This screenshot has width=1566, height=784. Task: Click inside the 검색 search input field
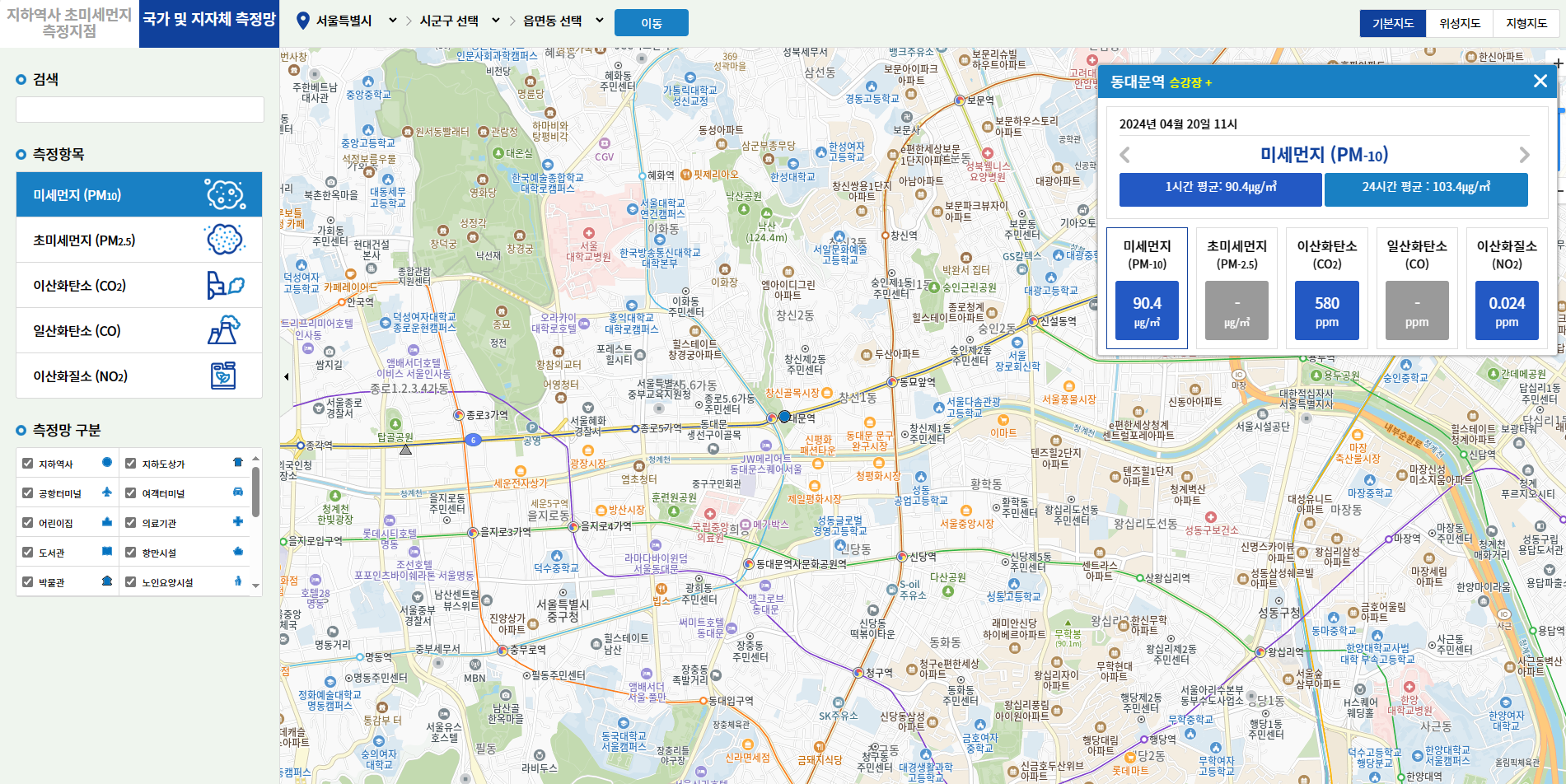140,109
